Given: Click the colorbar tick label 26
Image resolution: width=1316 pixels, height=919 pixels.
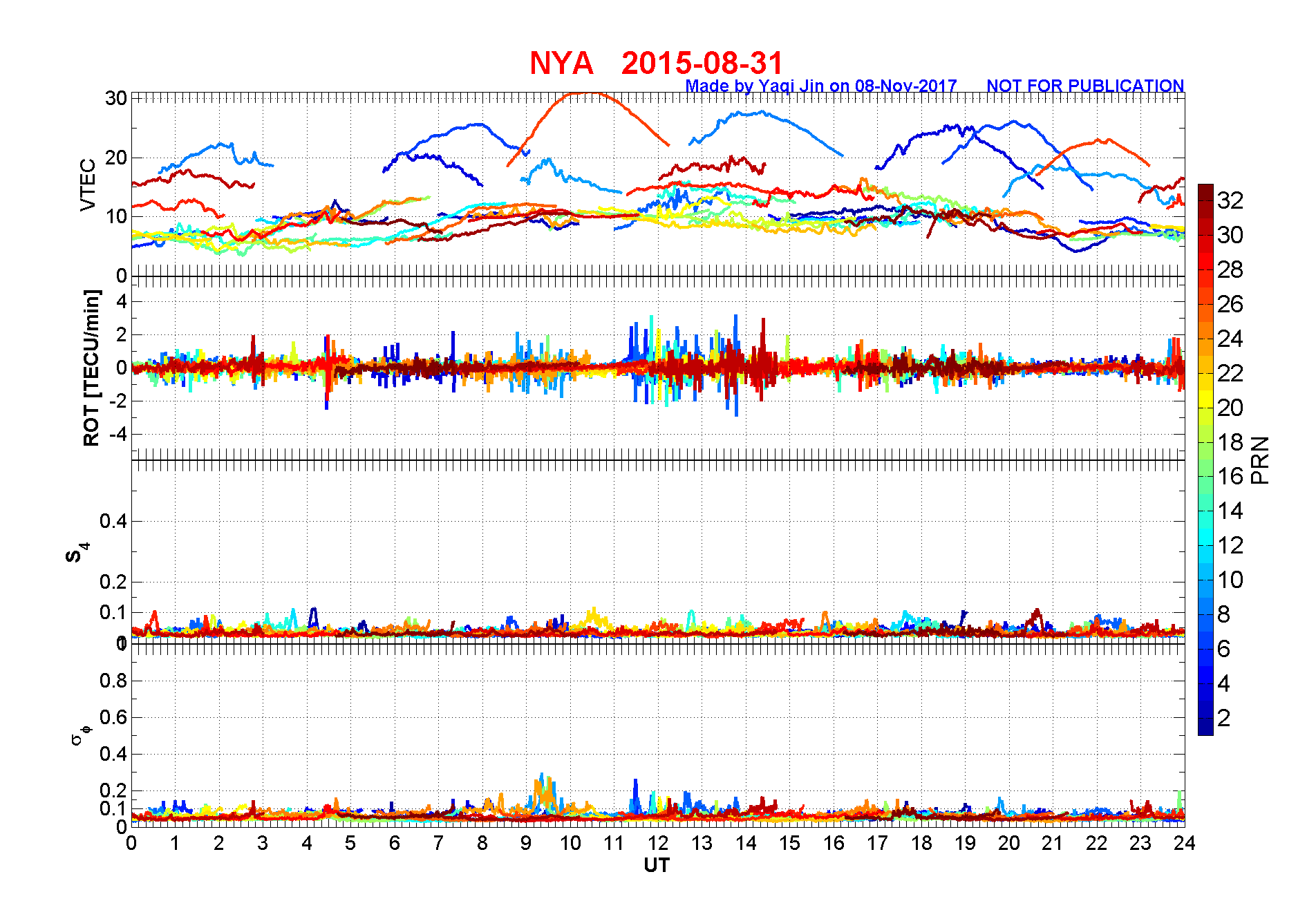Looking at the screenshot, I should tap(1230, 304).
